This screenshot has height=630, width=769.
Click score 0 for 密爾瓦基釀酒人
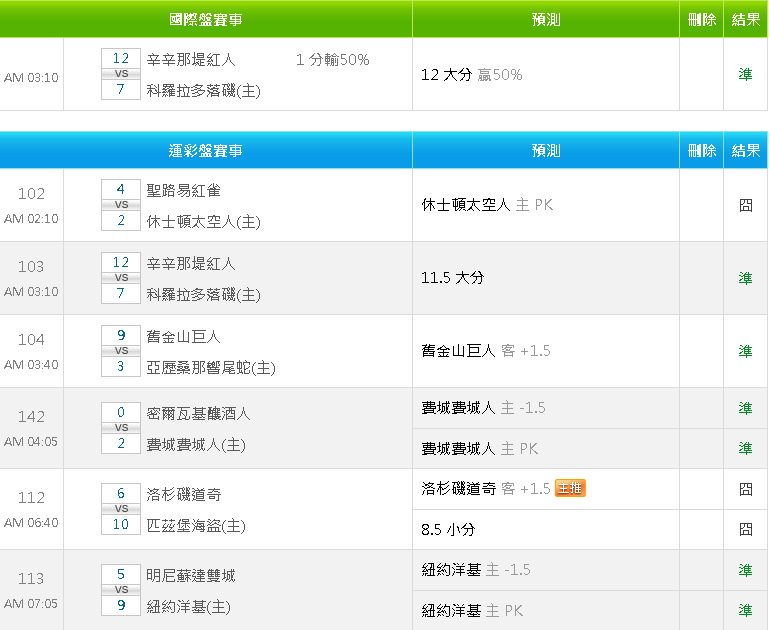click(121, 412)
